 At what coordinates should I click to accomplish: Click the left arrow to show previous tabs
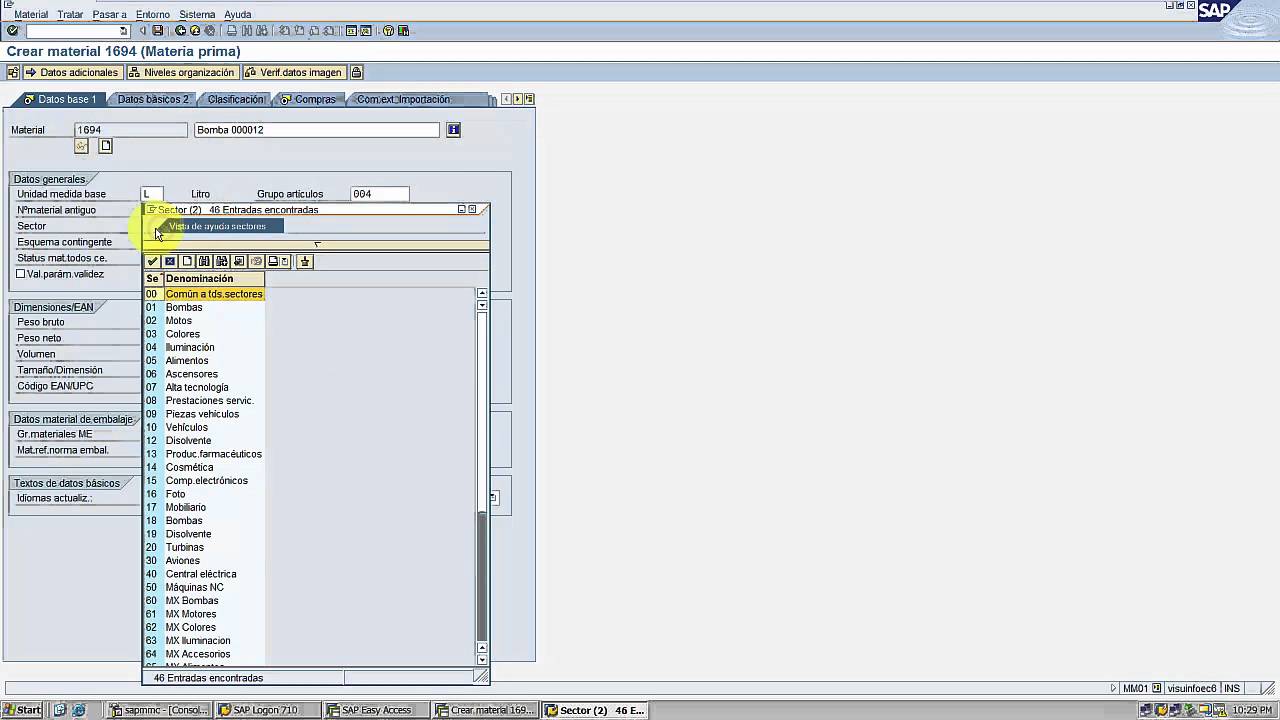click(507, 99)
